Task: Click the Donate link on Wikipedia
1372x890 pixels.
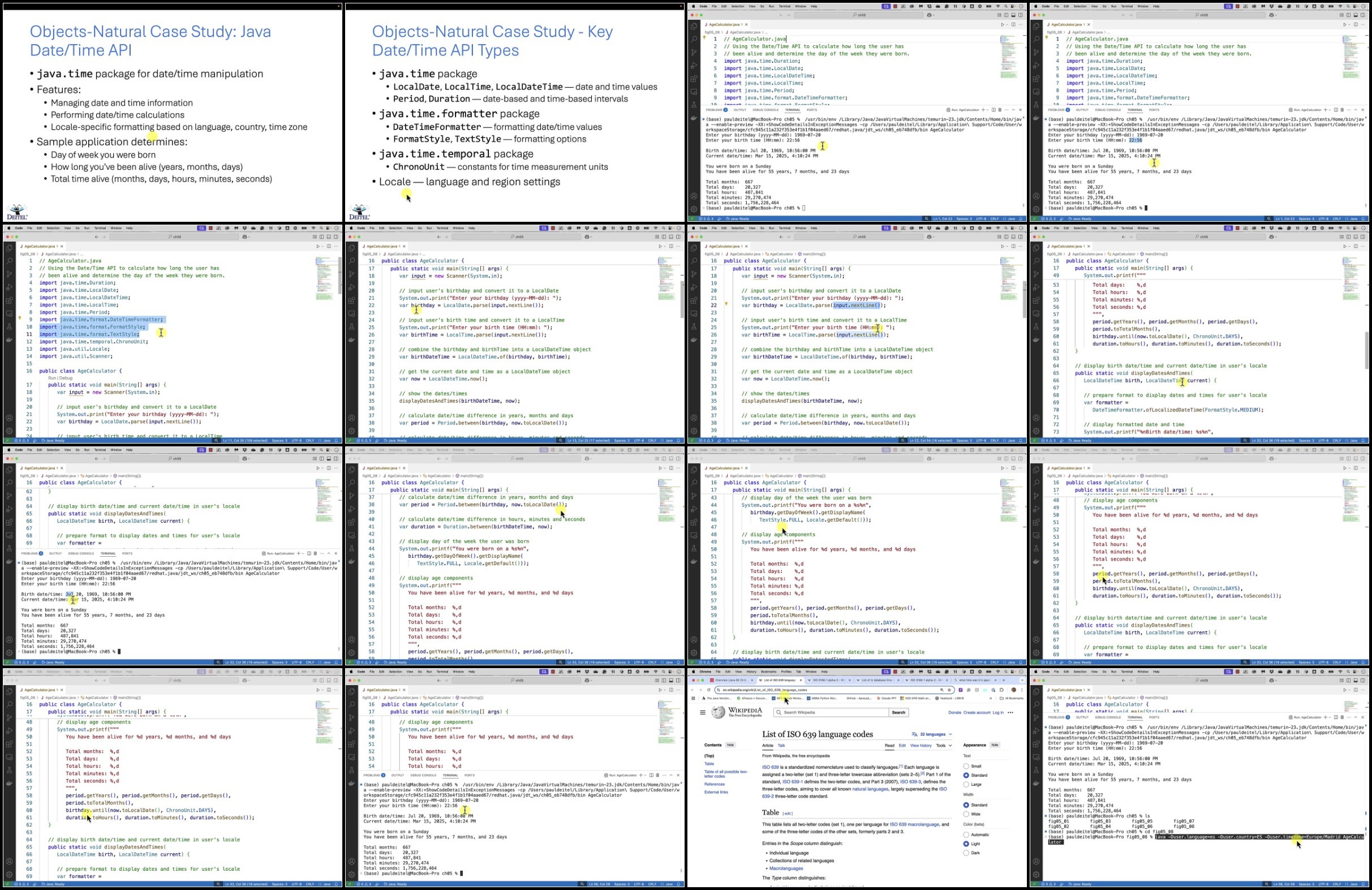Action: [x=955, y=712]
